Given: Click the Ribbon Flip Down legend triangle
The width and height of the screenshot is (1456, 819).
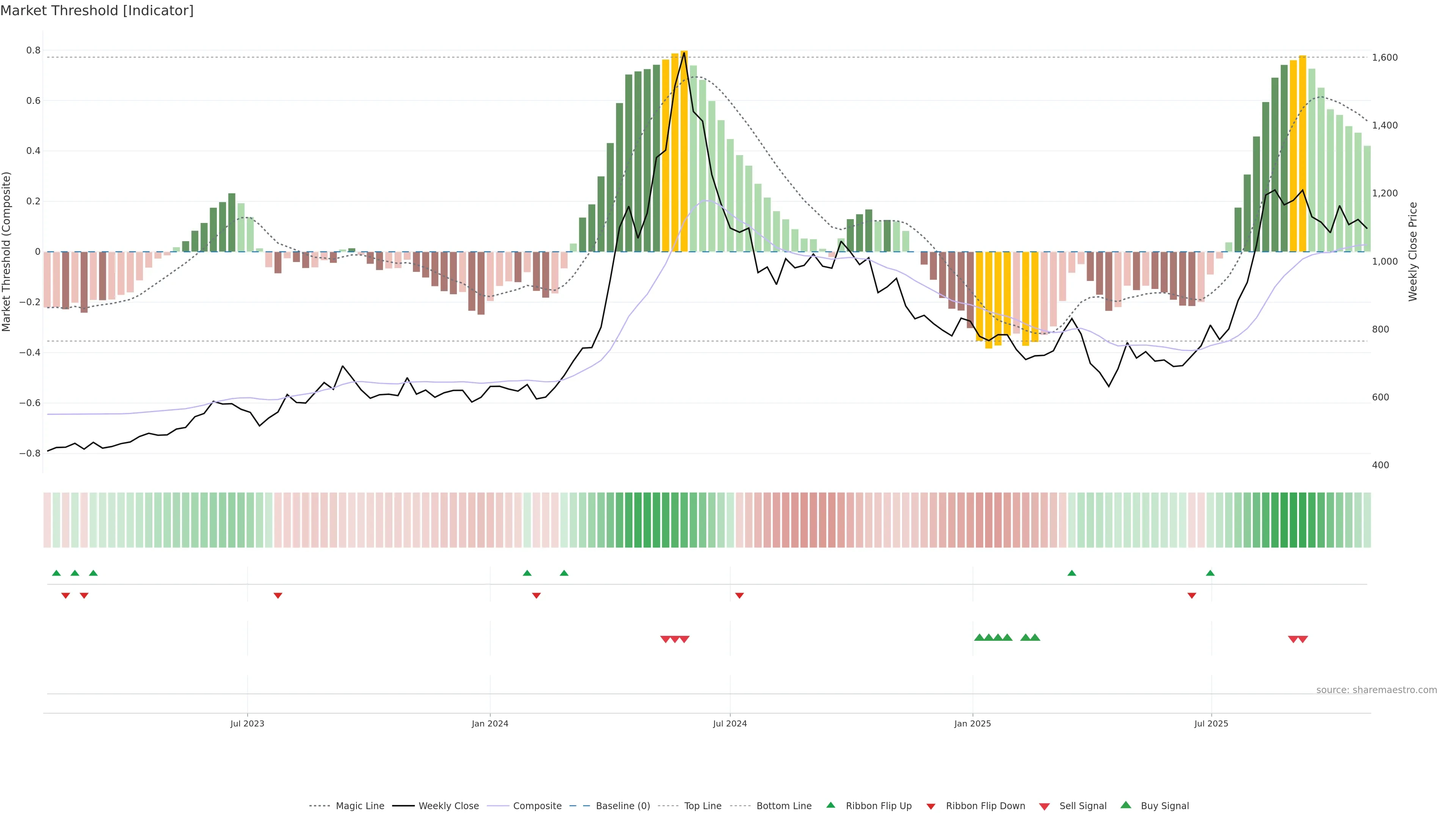Looking at the screenshot, I should (x=931, y=806).
